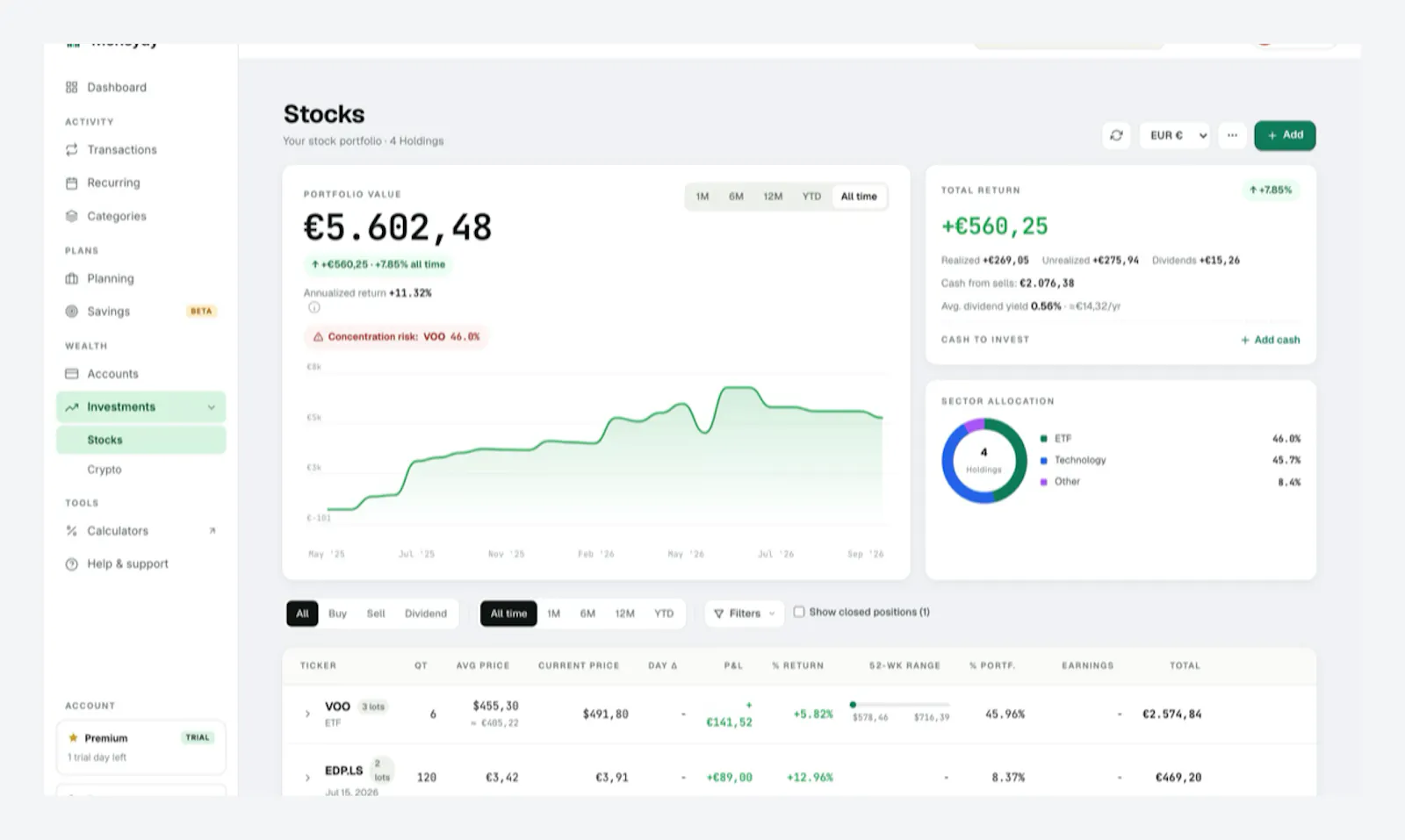Image resolution: width=1405 pixels, height=840 pixels.
Task: Switch chart to YTD range tab
Action: (x=811, y=197)
